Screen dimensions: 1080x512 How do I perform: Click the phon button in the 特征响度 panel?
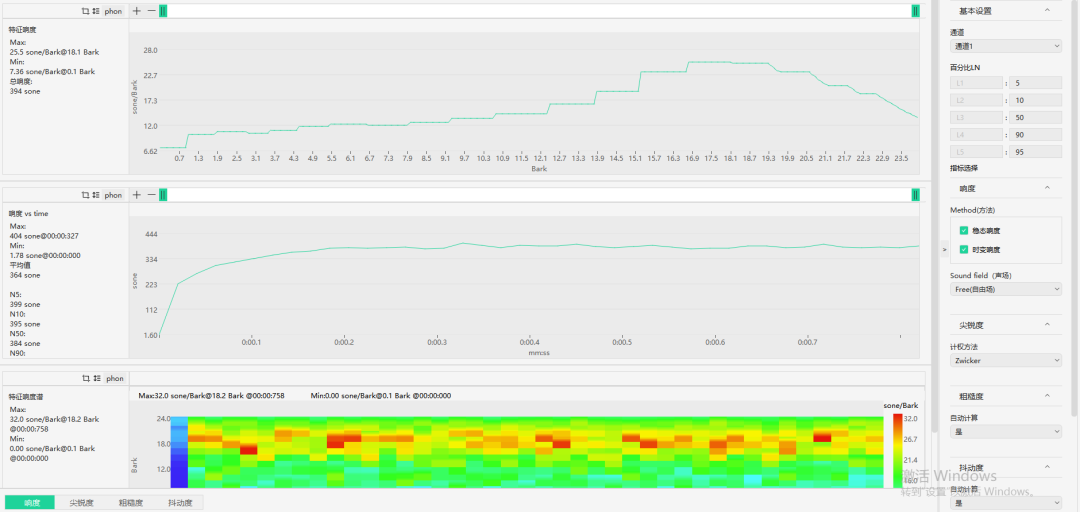114,11
